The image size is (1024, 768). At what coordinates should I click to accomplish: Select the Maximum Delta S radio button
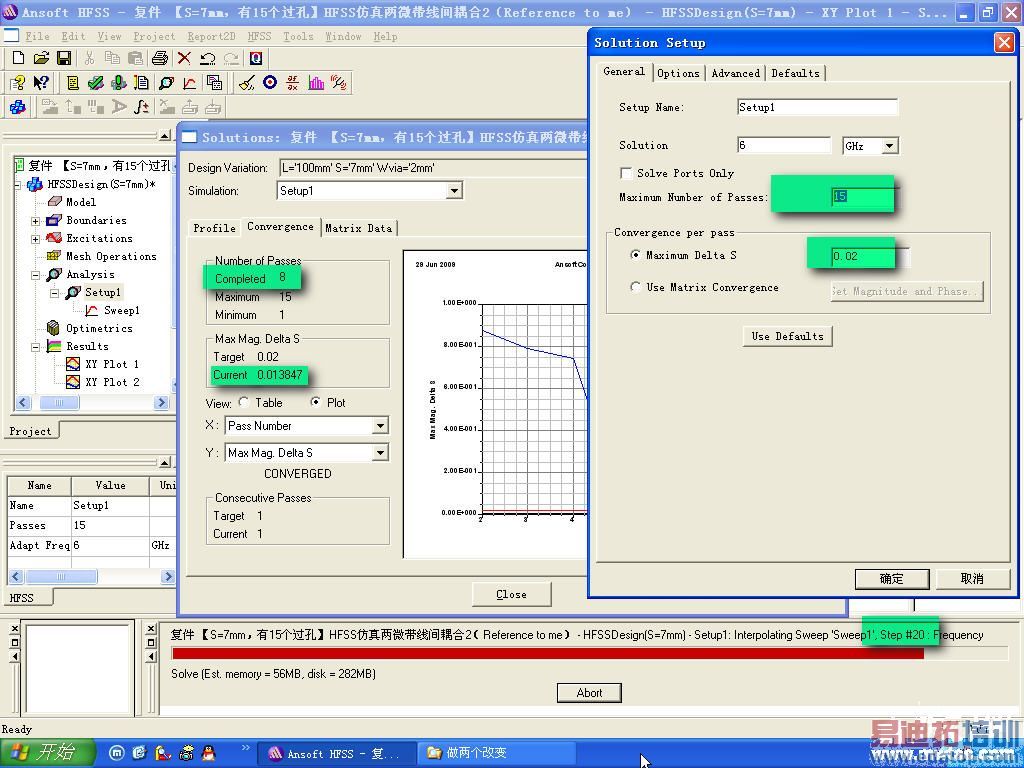click(x=635, y=255)
